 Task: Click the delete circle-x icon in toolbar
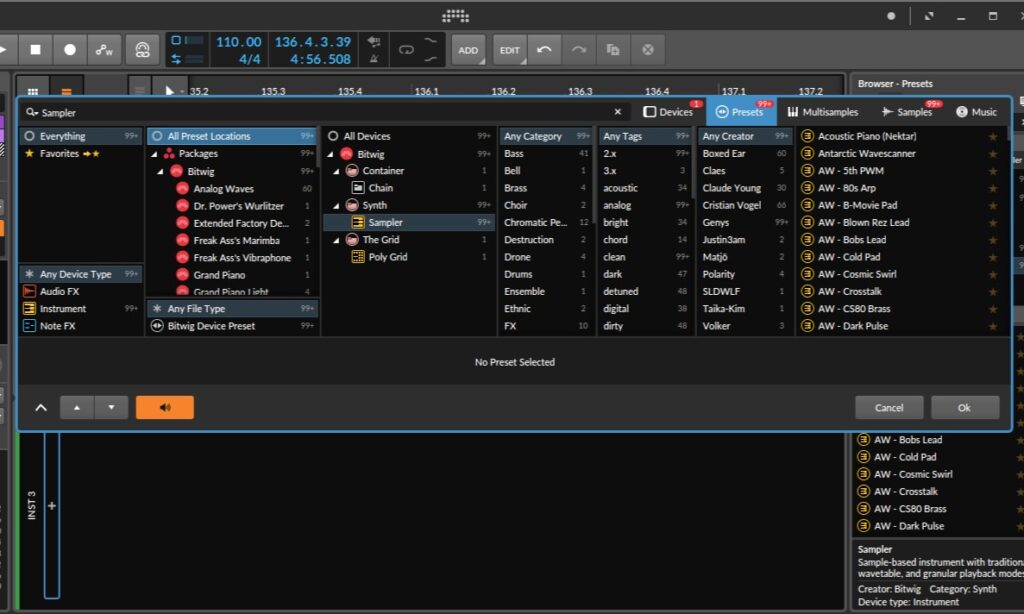tap(648, 50)
